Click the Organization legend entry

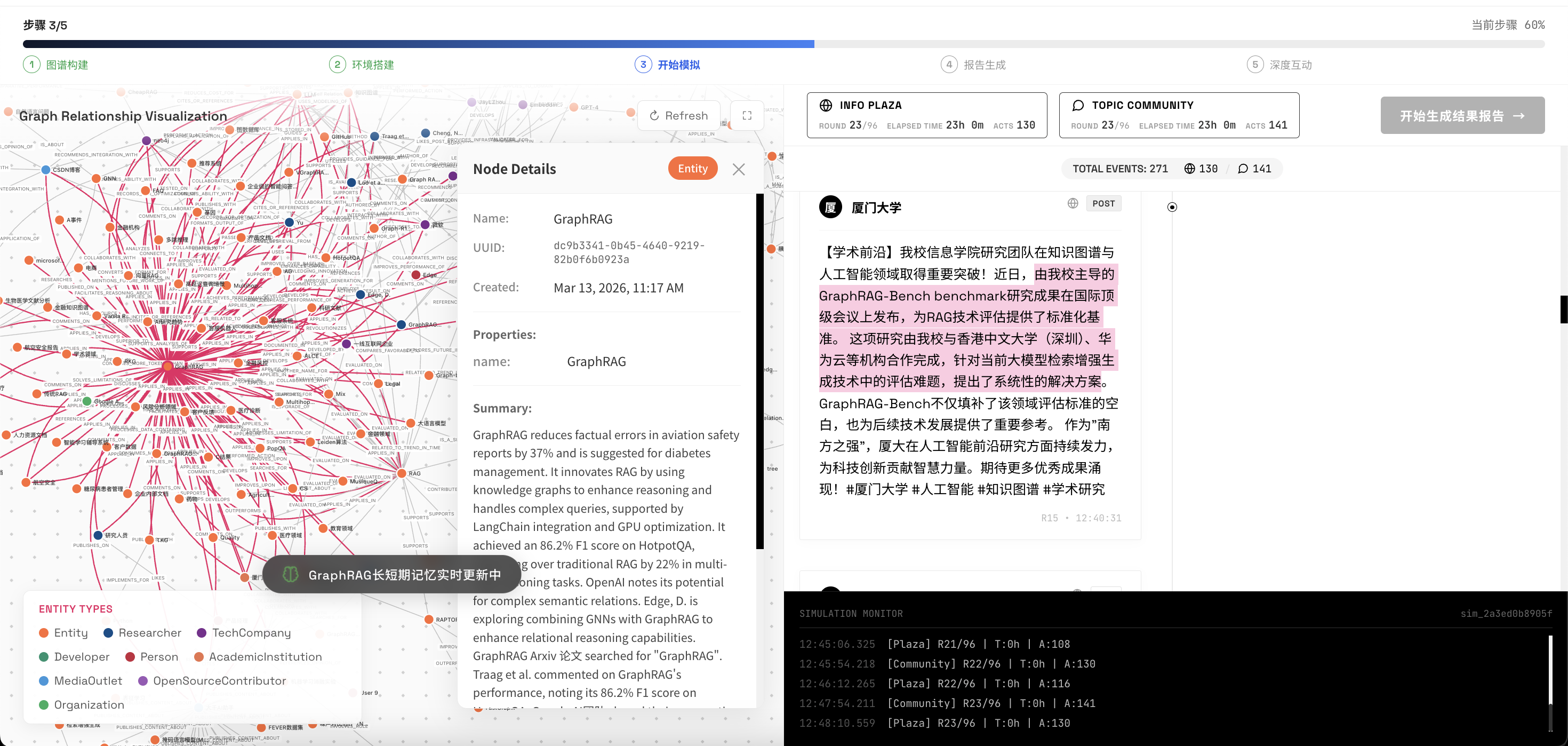pyautogui.click(x=82, y=704)
